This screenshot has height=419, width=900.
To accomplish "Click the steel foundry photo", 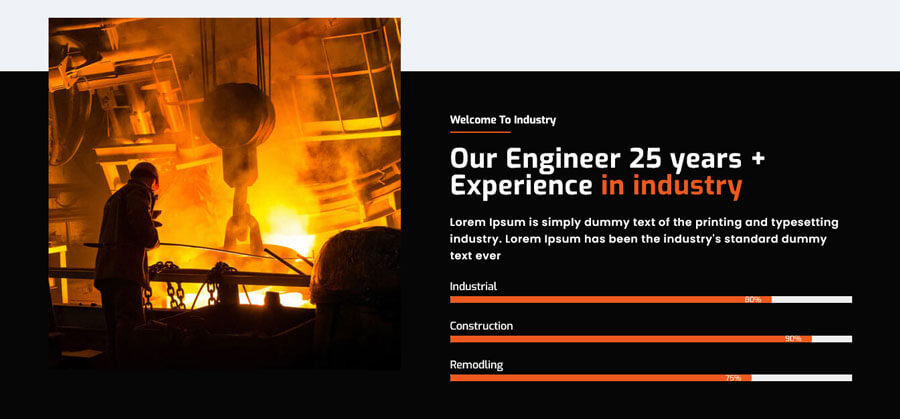I will pos(224,193).
